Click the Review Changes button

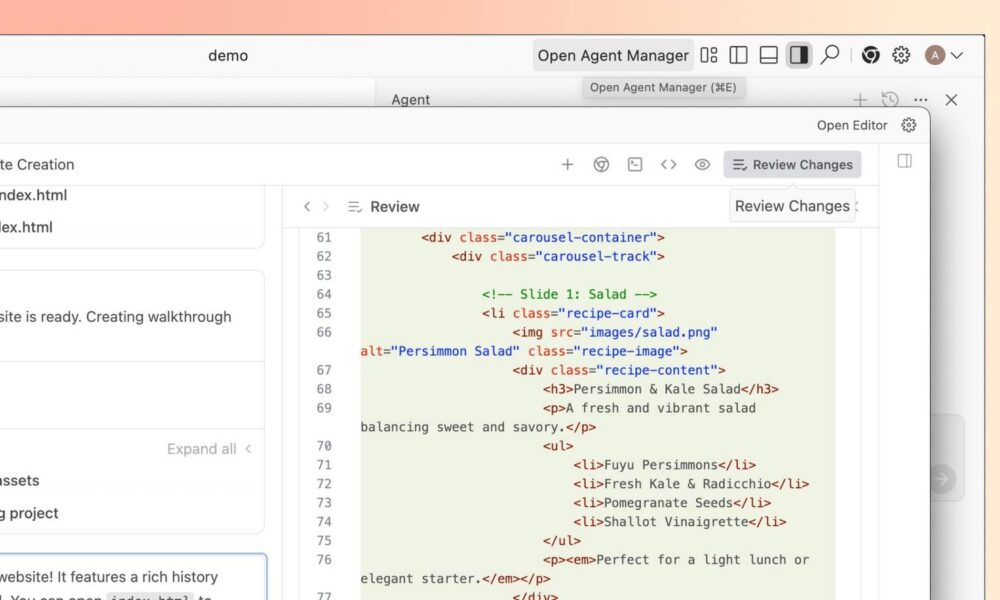click(x=792, y=164)
